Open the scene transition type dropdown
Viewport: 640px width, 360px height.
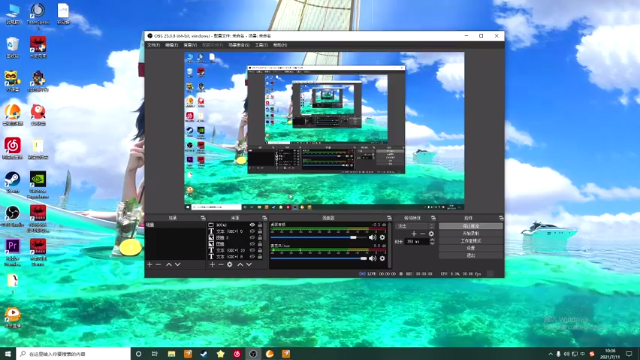click(415, 226)
